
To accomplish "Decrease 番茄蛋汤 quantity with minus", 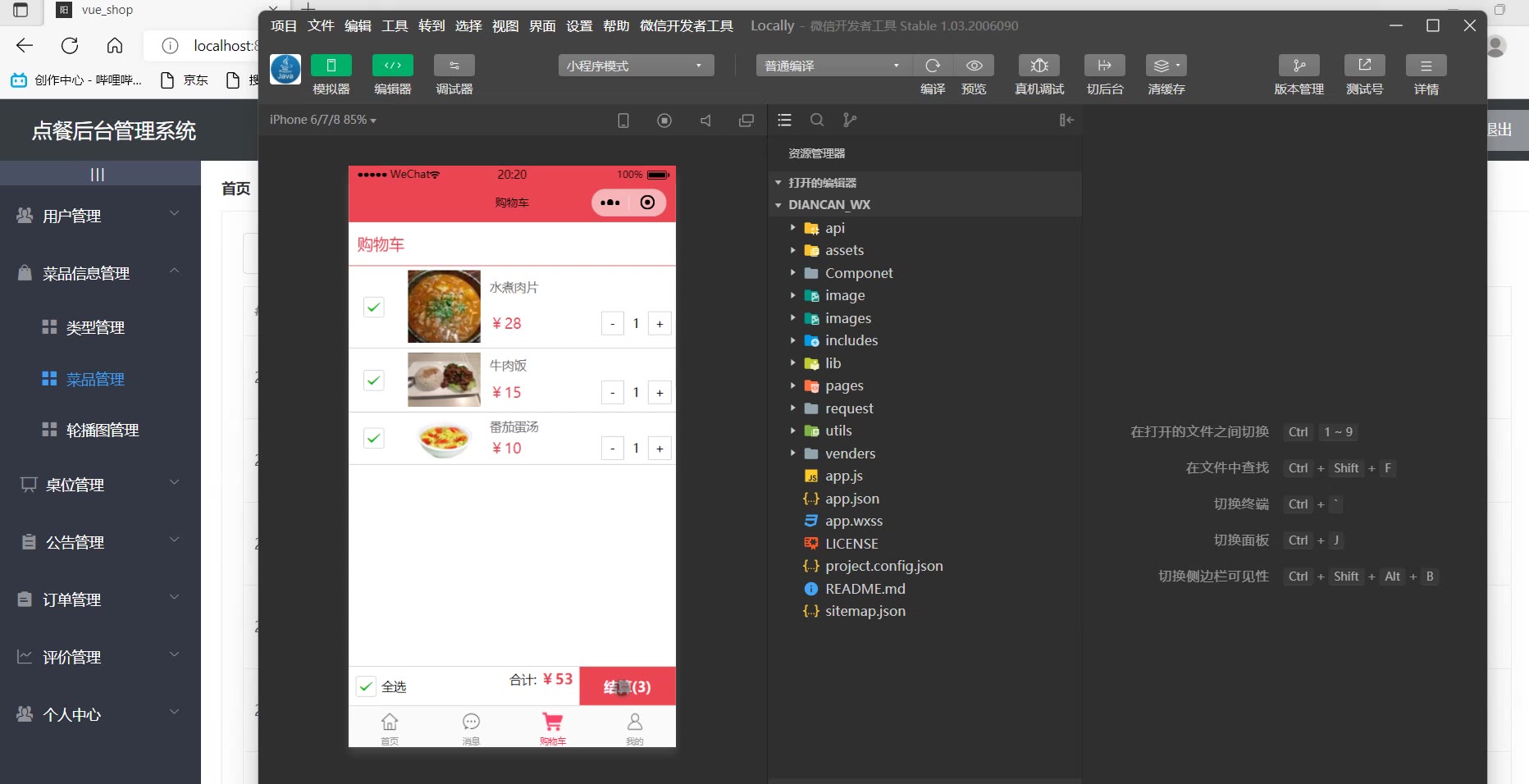I will pyautogui.click(x=613, y=449).
